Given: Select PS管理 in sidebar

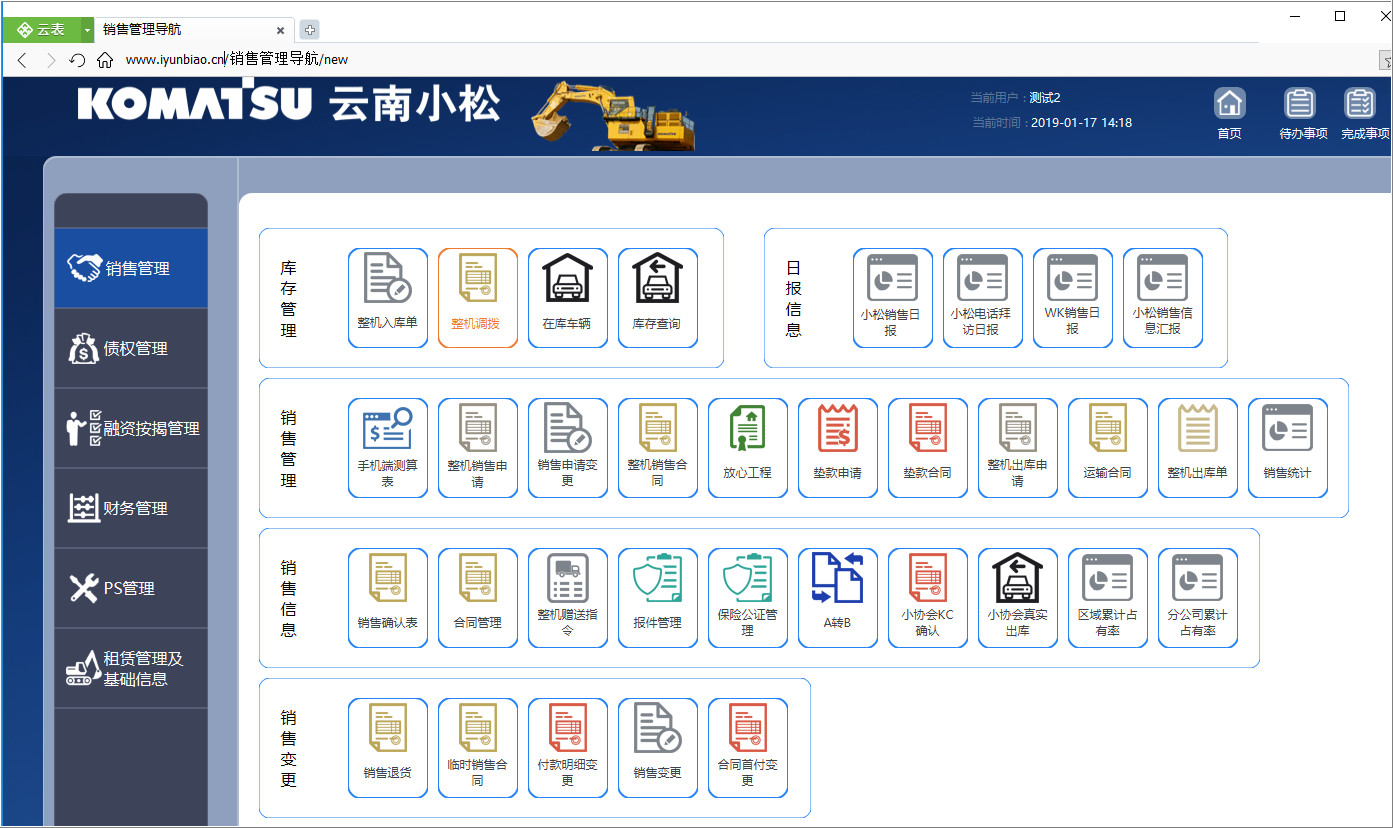Looking at the screenshot, I should click(131, 588).
